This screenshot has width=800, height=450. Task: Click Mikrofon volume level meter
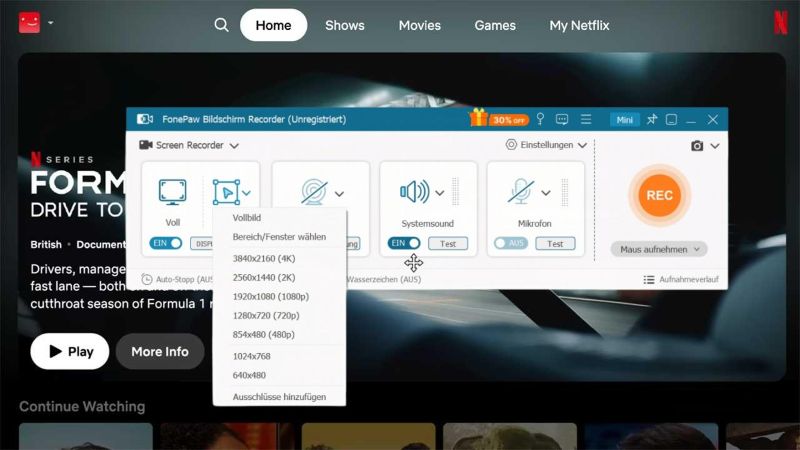tap(565, 192)
